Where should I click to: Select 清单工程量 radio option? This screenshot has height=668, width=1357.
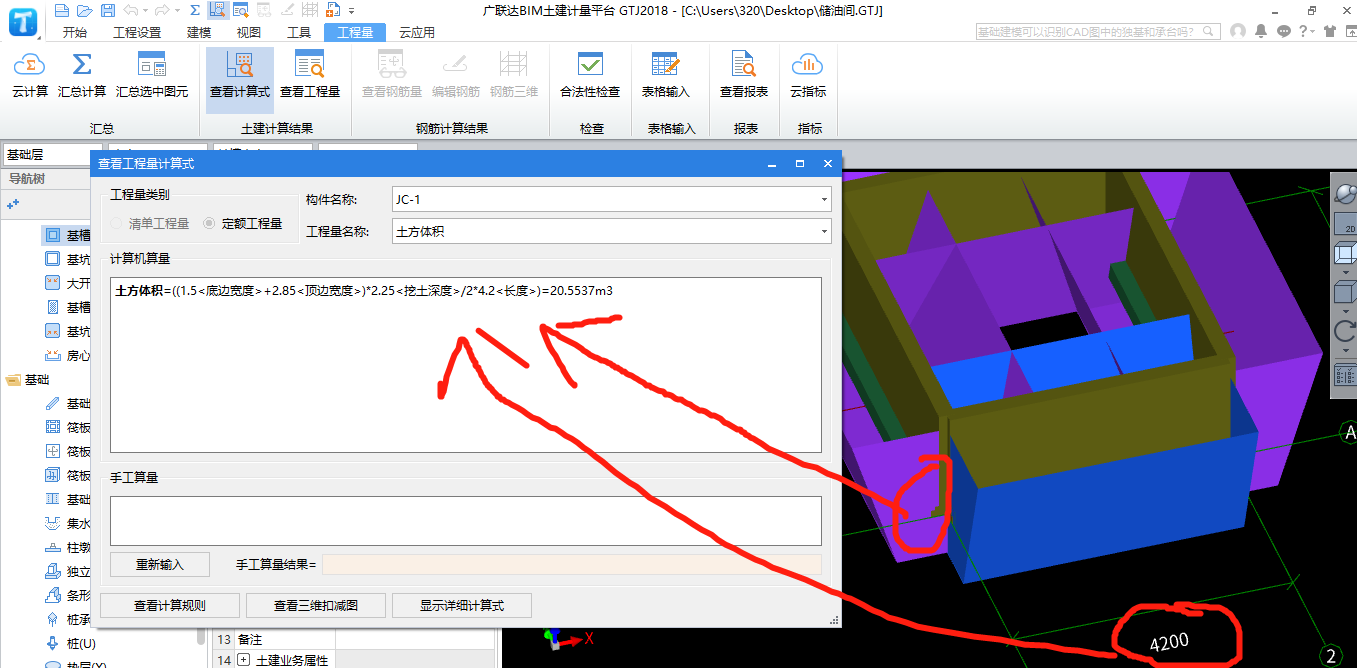[x=150, y=223]
